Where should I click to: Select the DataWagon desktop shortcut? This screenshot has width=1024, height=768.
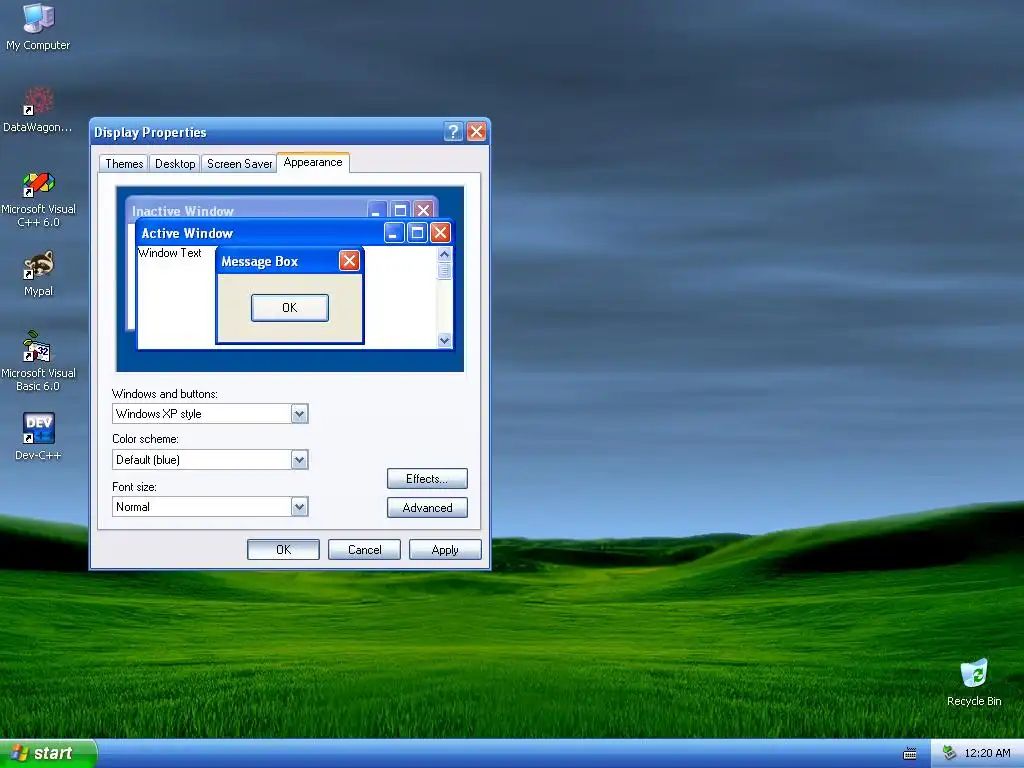click(x=38, y=110)
